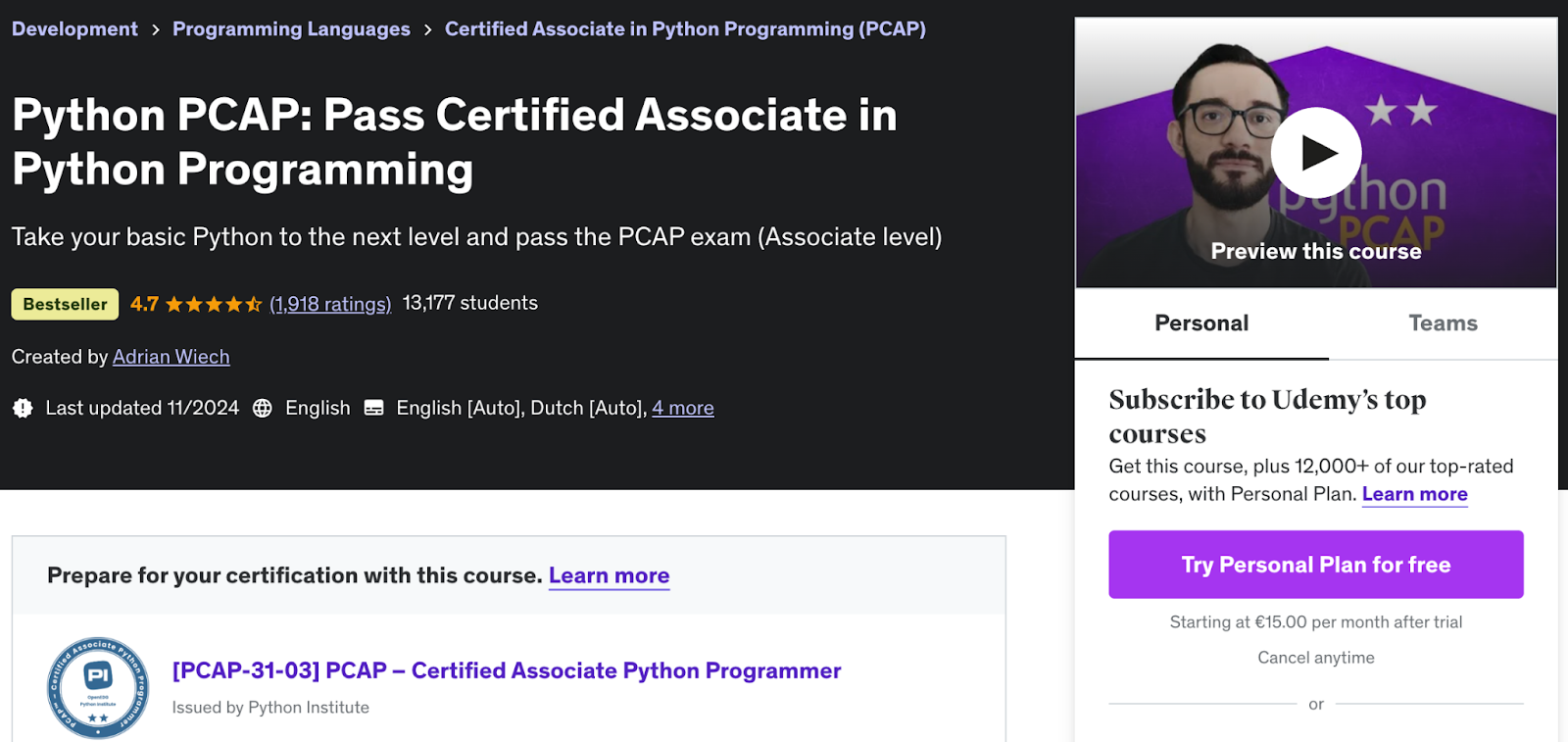Click the Bestseller badge
The image size is (1568, 742).
[x=65, y=304]
